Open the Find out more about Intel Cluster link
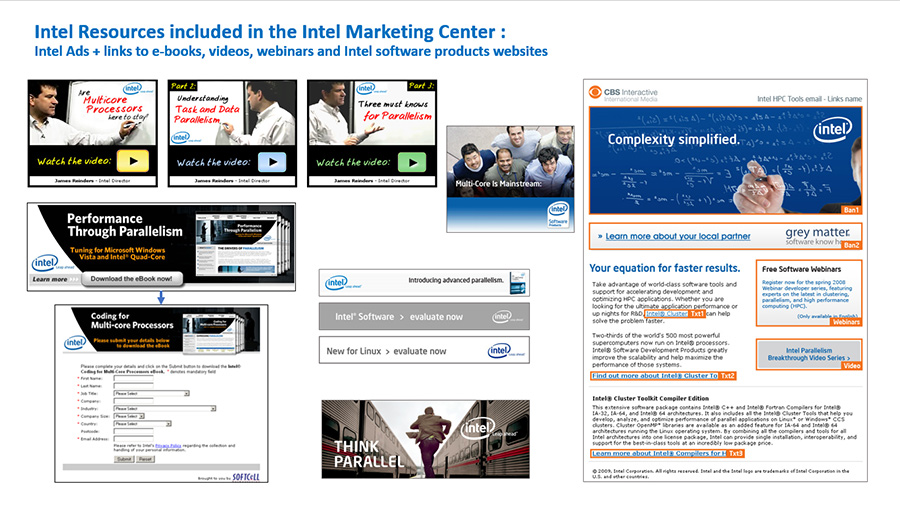This screenshot has width=900, height=509. click(x=655, y=376)
